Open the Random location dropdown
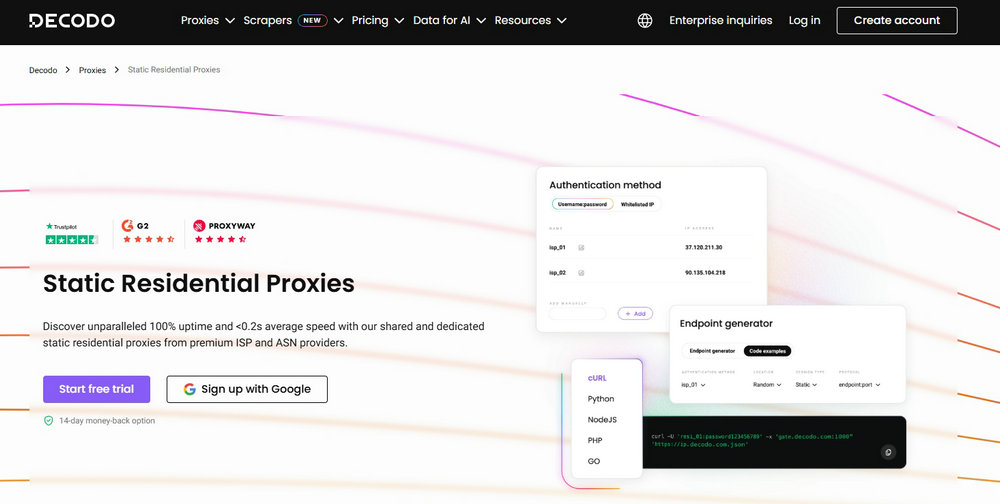This screenshot has width=1000, height=504. pyautogui.click(x=767, y=385)
